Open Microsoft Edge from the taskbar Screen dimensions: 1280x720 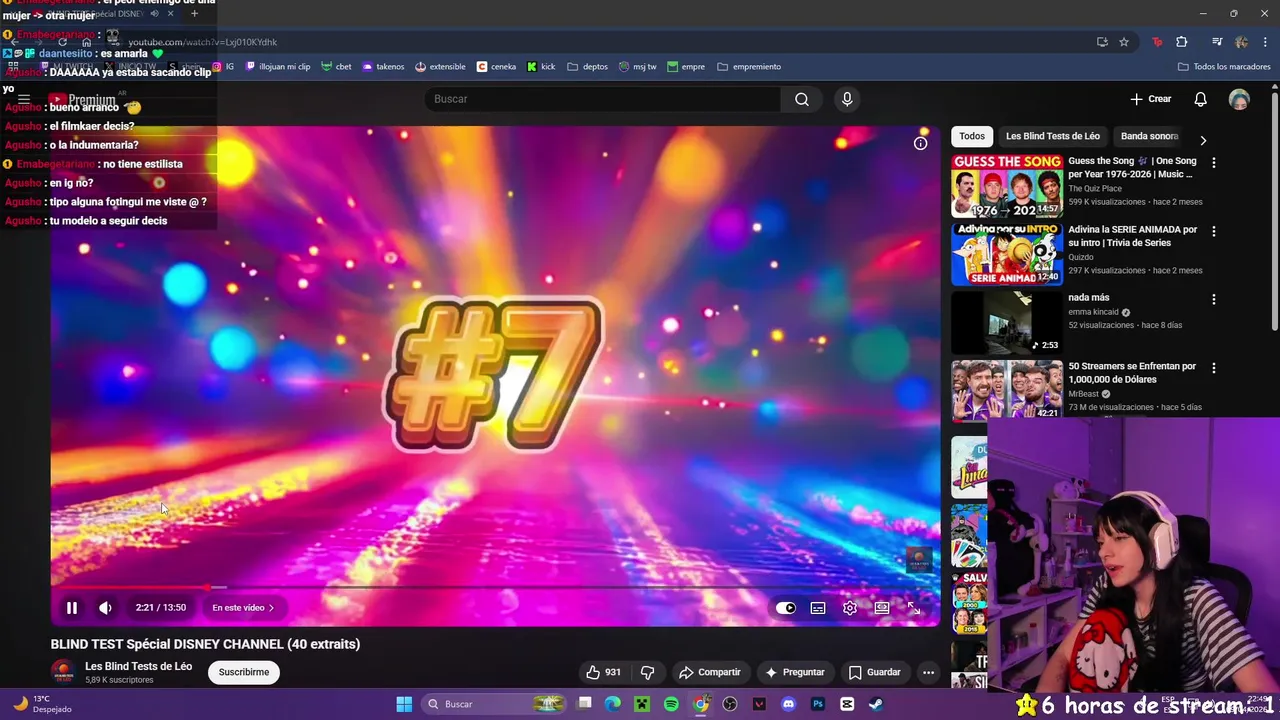click(x=612, y=704)
